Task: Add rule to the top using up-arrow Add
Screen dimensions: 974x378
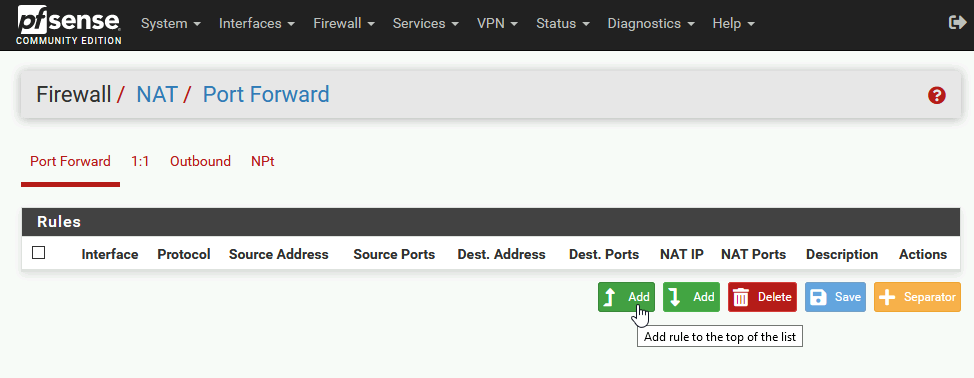Action: 627,297
